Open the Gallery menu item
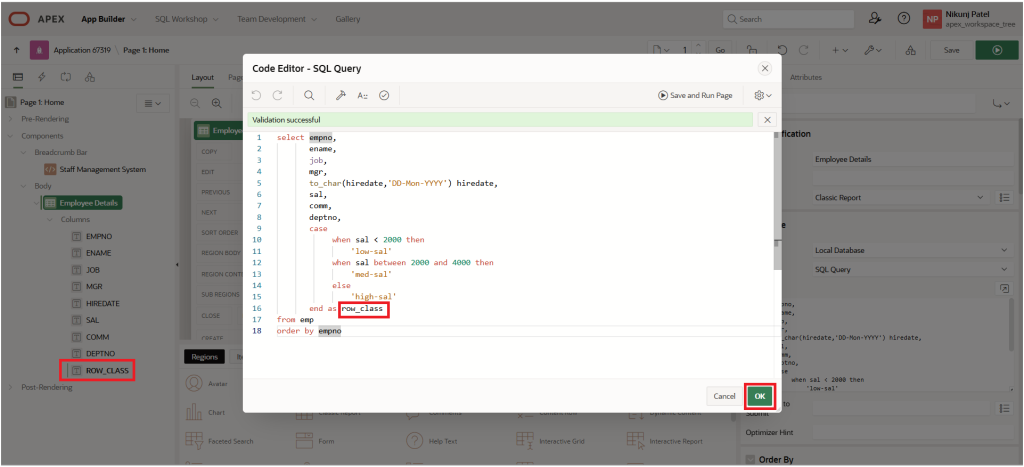Screen dimensions: 1024x467 click(x=348, y=19)
